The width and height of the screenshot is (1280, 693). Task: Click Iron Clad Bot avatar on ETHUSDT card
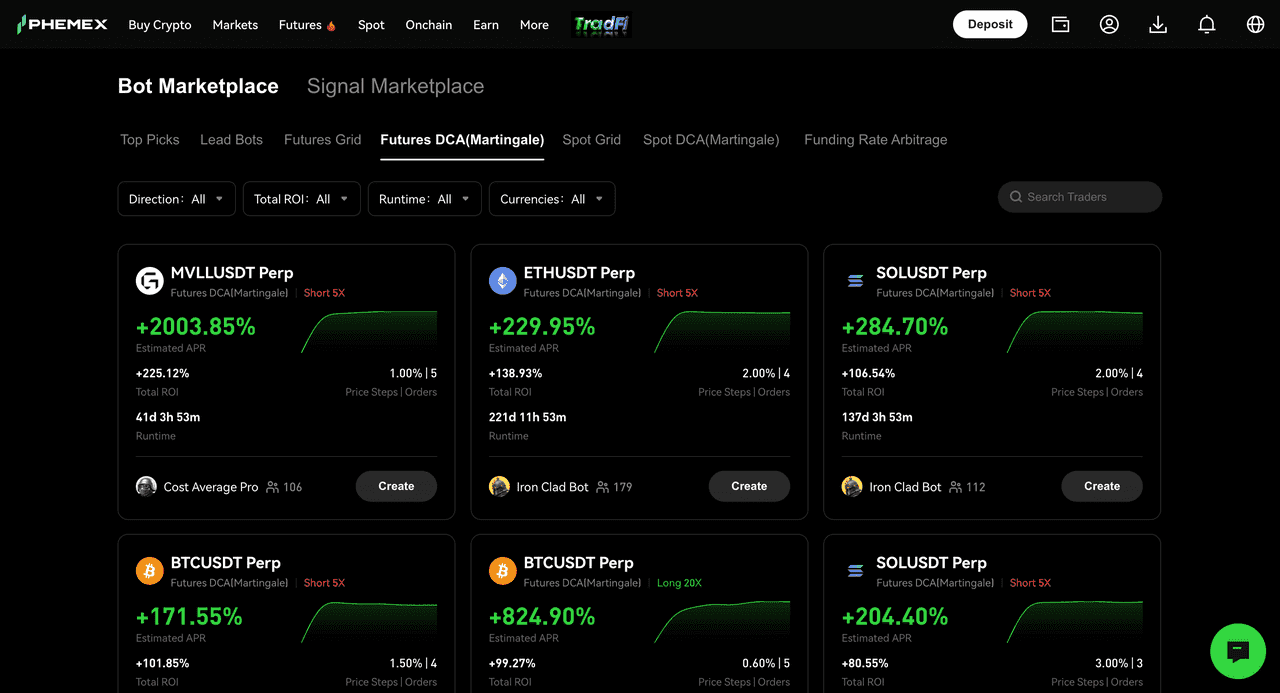(499, 486)
